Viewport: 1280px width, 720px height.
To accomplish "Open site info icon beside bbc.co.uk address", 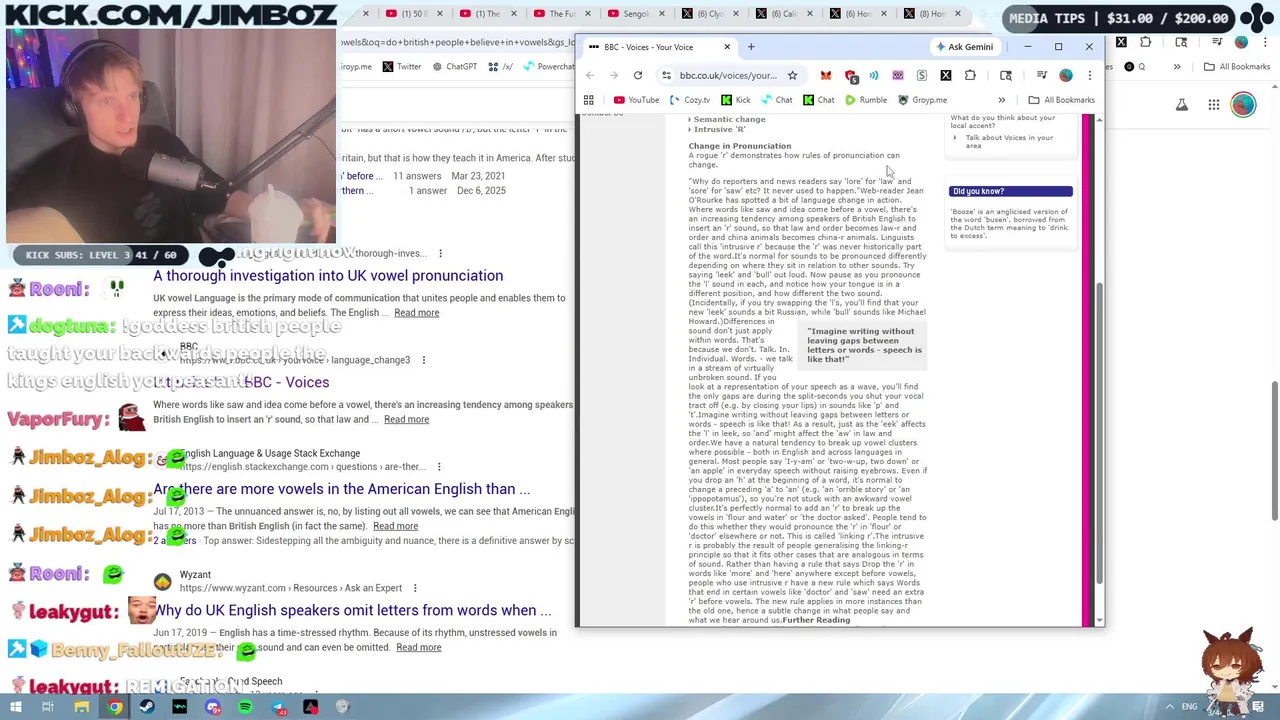I will (667, 75).
